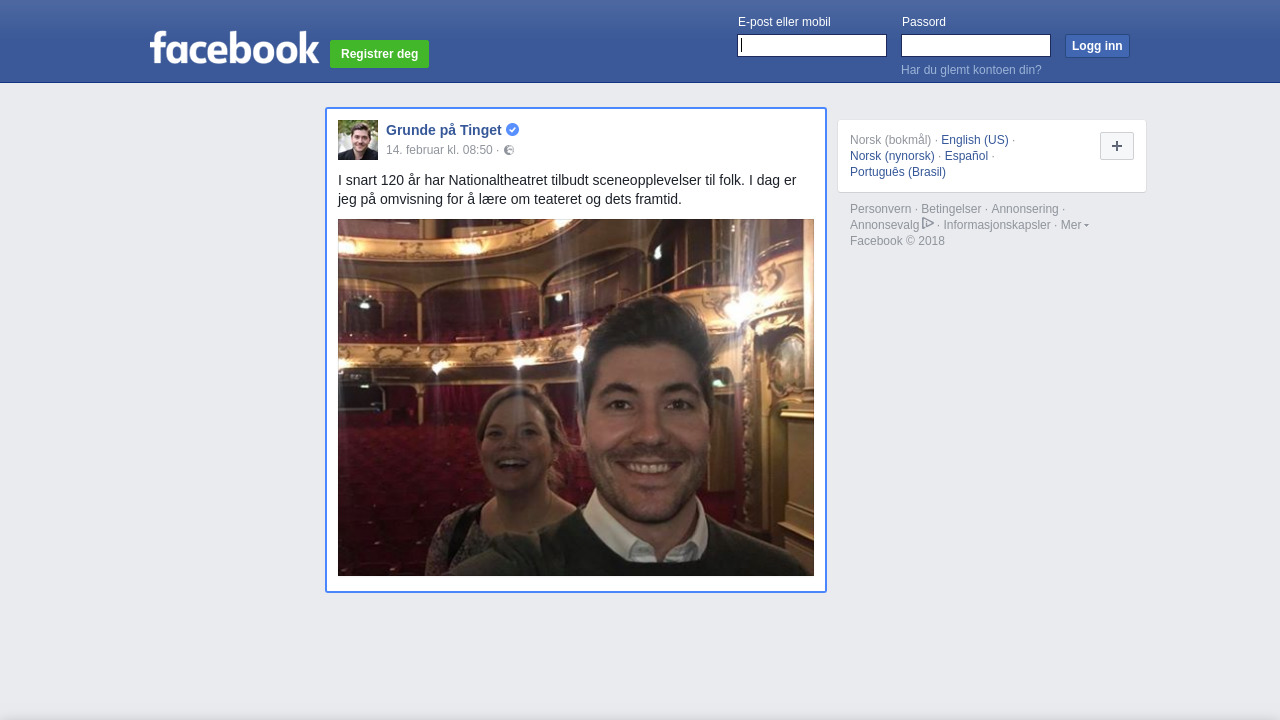Click the post text about Nationaltheatret
The image size is (1280, 720).
[x=567, y=190]
